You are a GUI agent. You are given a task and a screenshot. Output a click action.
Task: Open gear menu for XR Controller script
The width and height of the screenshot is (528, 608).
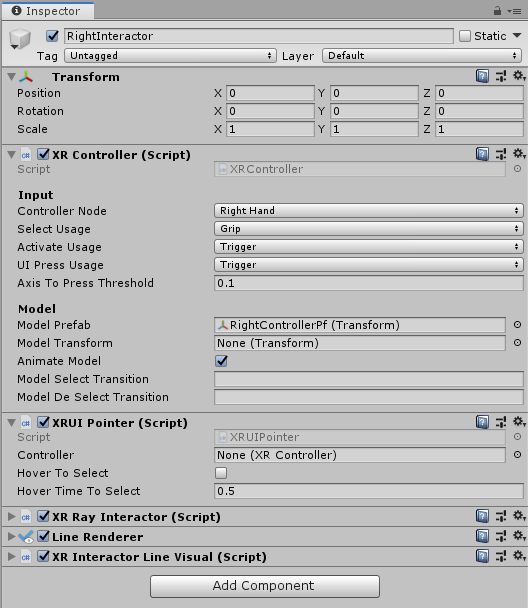(519, 154)
